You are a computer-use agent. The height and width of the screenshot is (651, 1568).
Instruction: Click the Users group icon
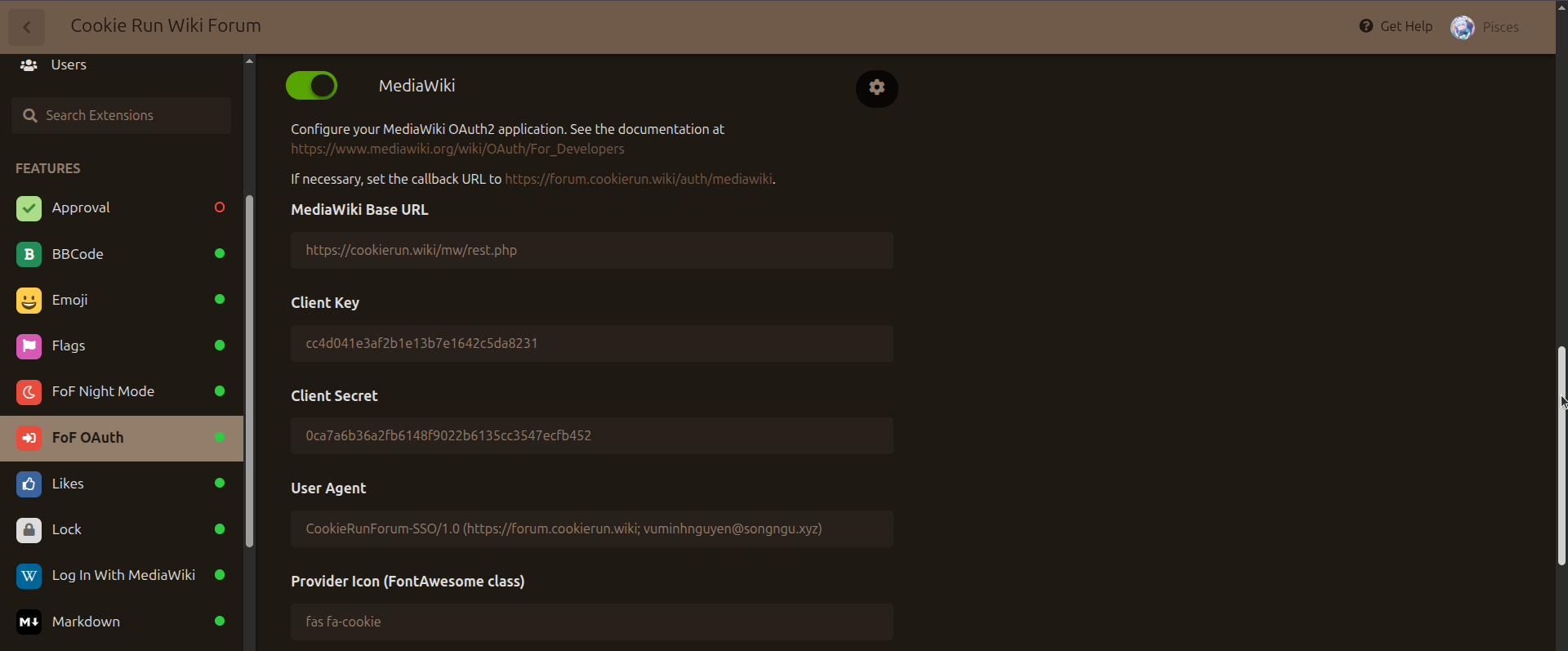tap(29, 65)
